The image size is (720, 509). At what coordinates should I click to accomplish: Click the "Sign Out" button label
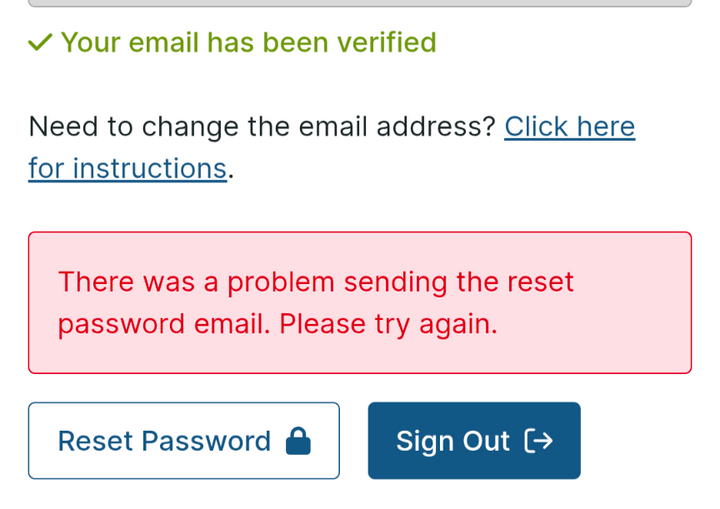coord(453,441)
